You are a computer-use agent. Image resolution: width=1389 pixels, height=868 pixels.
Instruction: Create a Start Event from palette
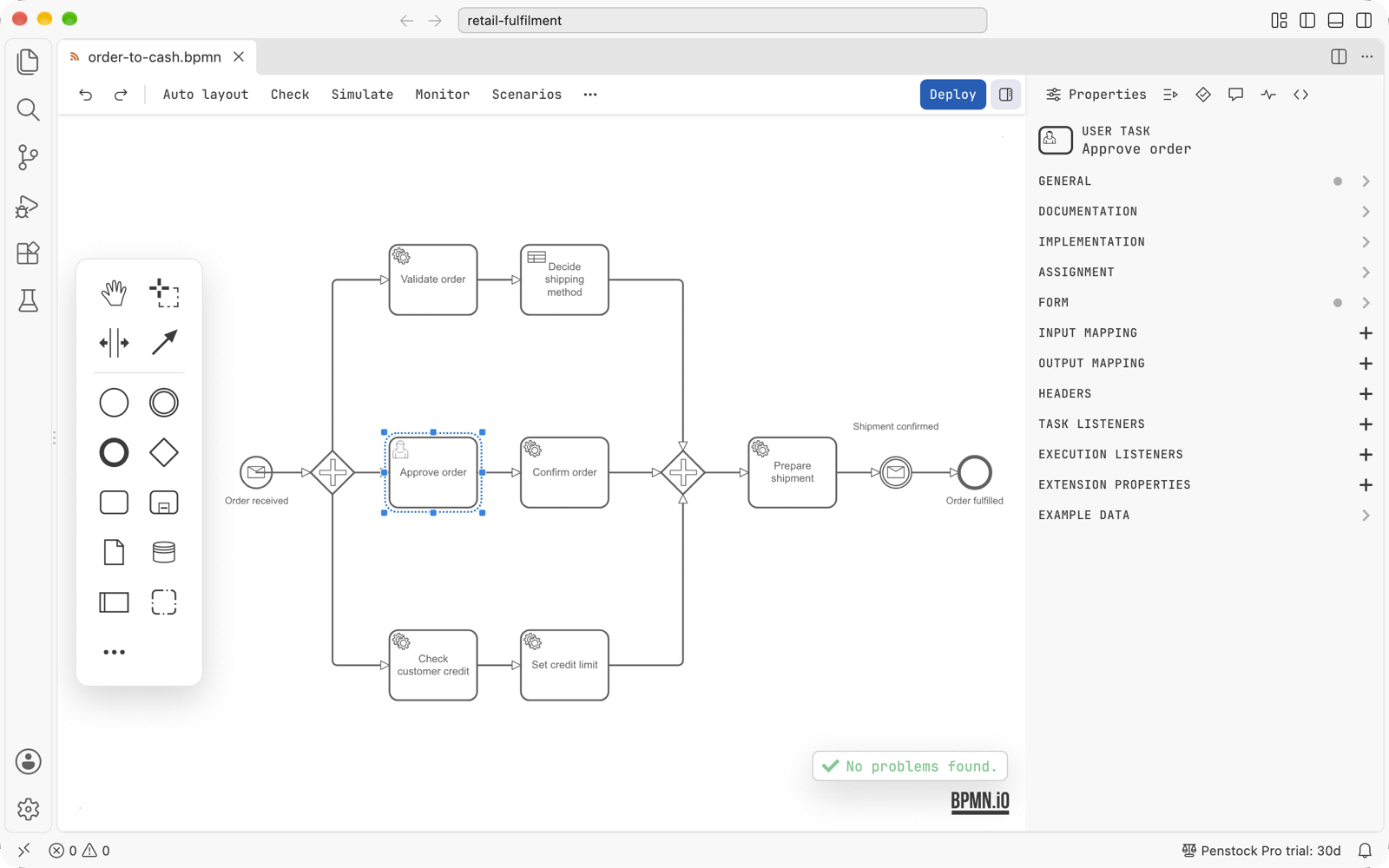point(114,403)
